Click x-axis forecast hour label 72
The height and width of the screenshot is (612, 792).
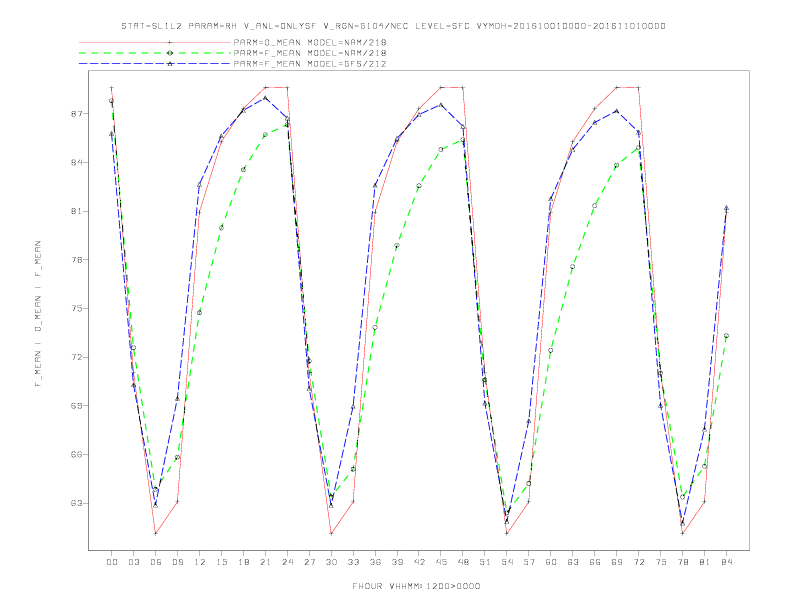tap(638, 562)
